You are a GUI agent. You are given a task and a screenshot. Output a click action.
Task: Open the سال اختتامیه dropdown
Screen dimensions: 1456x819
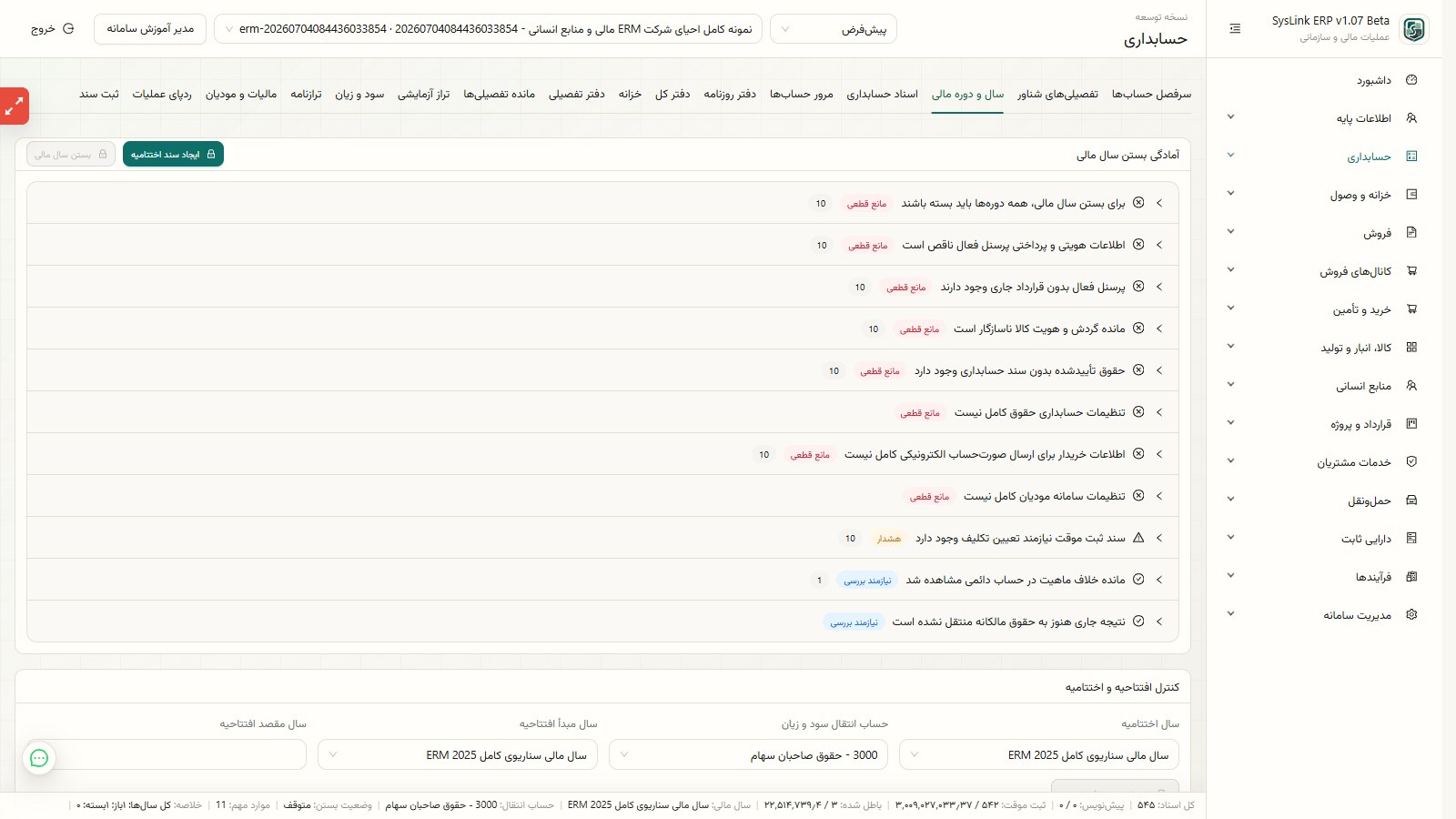click(1039, 755)
